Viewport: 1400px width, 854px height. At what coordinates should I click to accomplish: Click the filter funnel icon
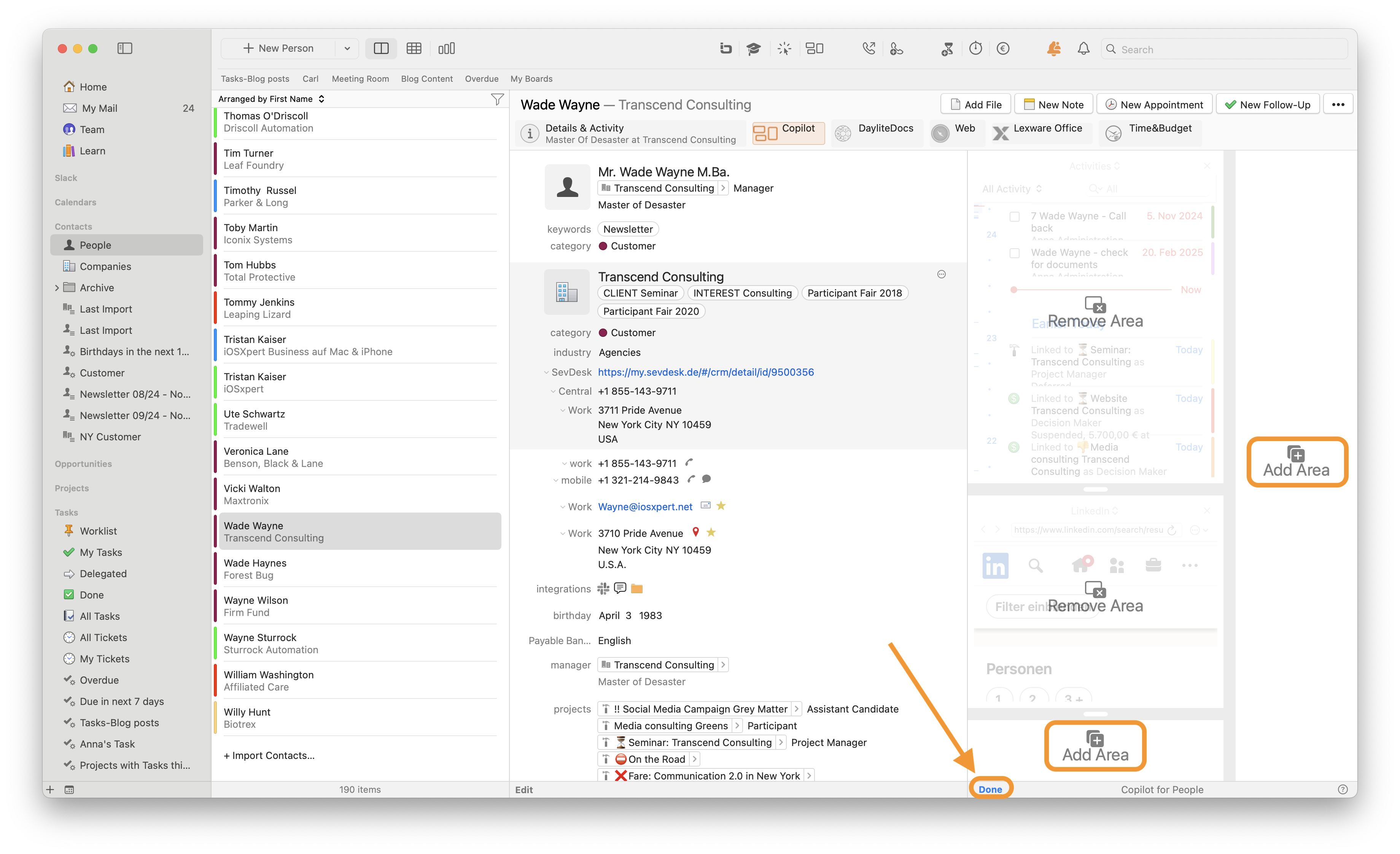pyautogui.click(x=497, y=99)
